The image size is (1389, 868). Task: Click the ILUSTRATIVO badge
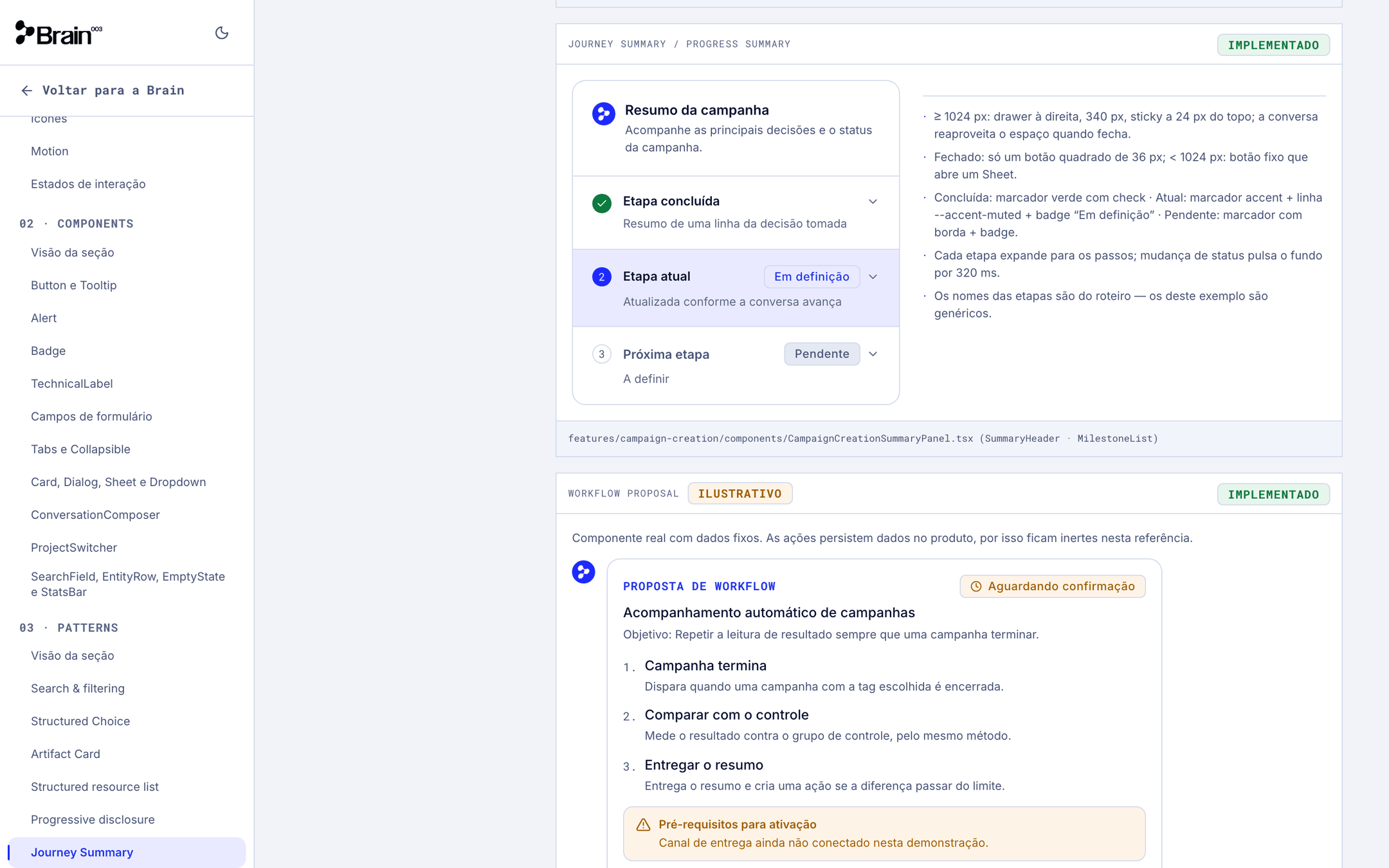740,493
